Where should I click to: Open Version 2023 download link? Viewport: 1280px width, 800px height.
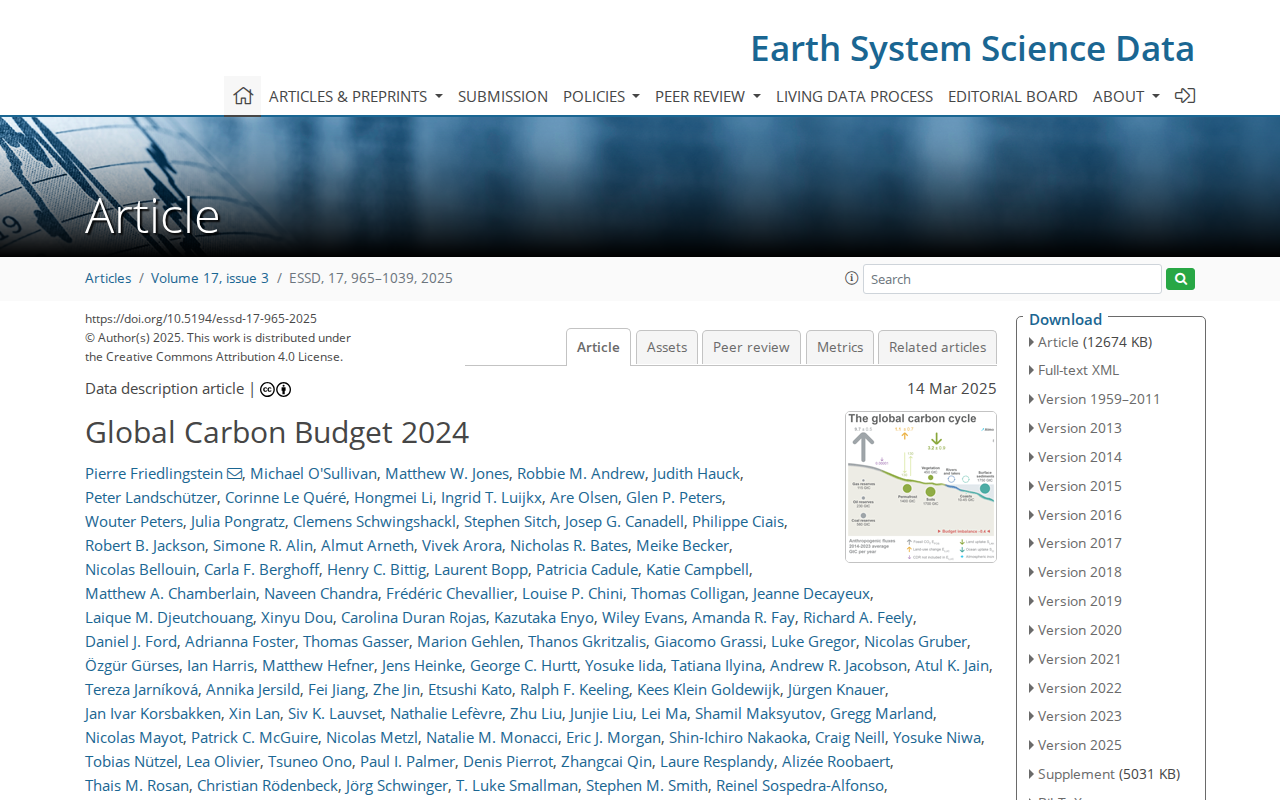pyautogui.click(x=1080, y=716)
